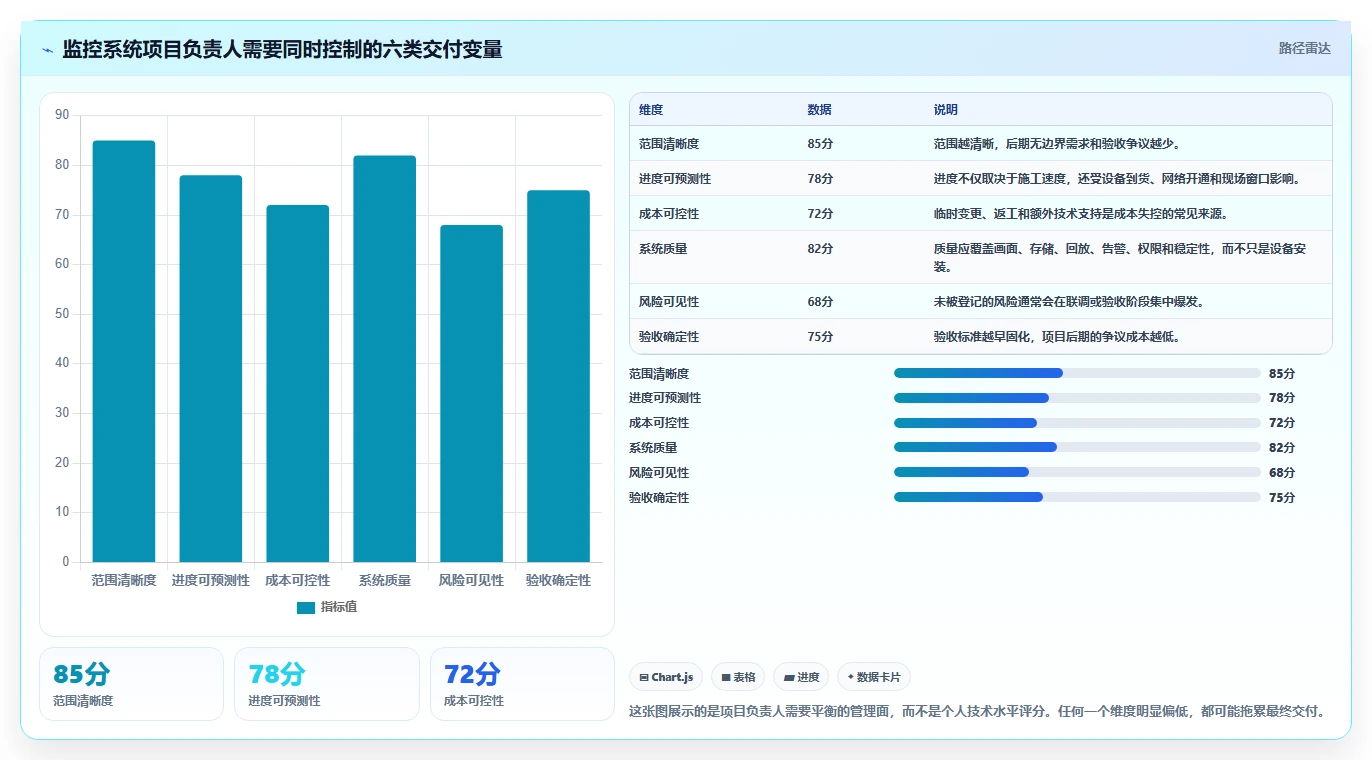
Task: Click the 78分 value in the table
Action: coord(820,179)
